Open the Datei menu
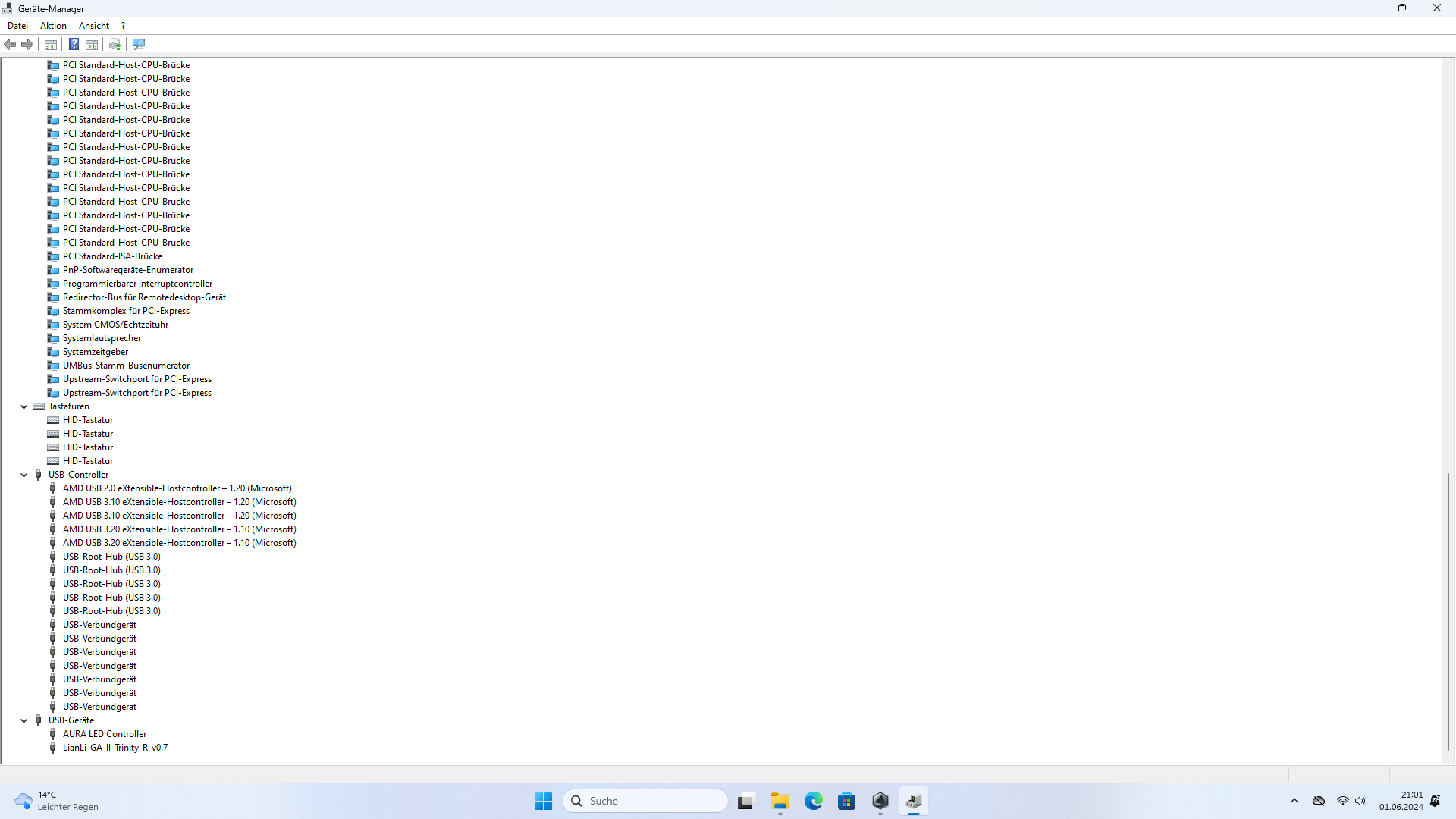 pos(17,26)
